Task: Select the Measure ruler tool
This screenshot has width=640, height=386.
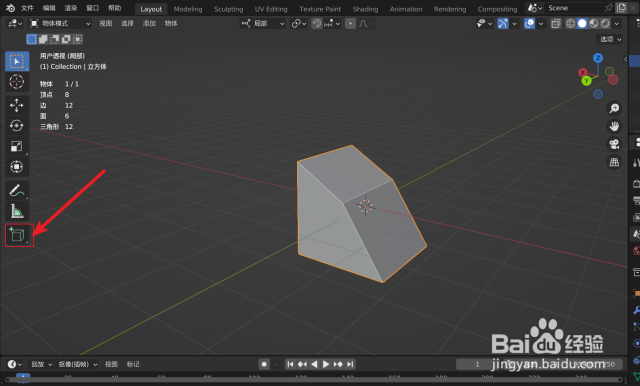Action: pos(17,211)
